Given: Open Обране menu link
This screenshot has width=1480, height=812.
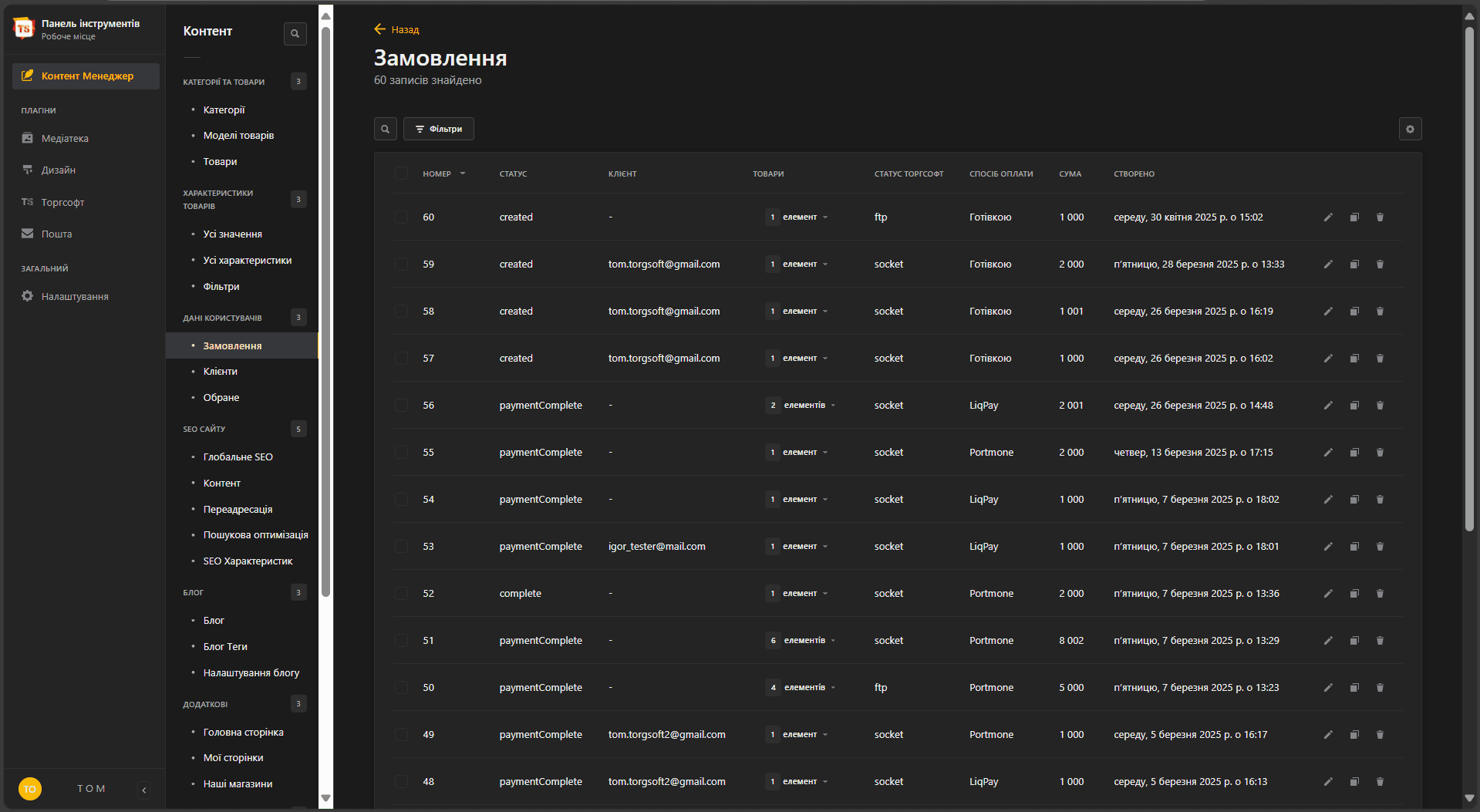Looking at the screenshot, I should (221, 398).
